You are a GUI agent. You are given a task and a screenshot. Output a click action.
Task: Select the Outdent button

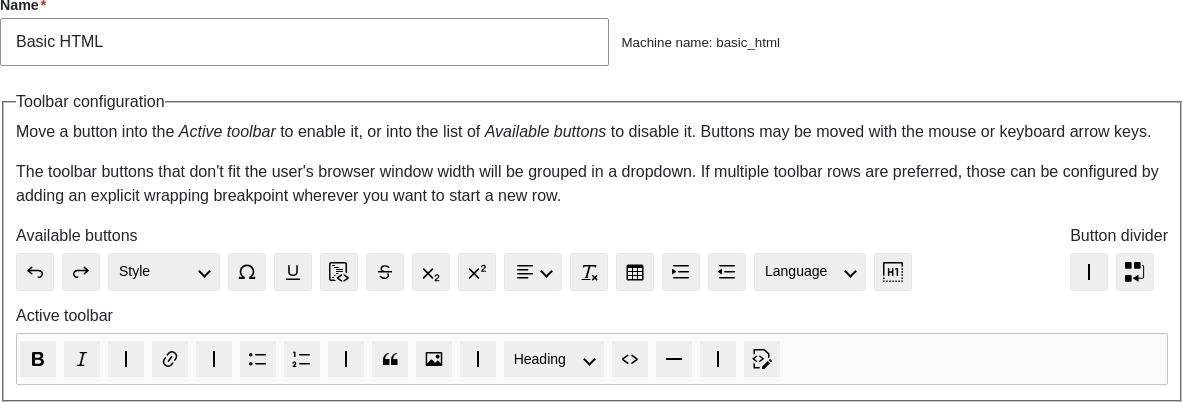click(x=727, y=272)
